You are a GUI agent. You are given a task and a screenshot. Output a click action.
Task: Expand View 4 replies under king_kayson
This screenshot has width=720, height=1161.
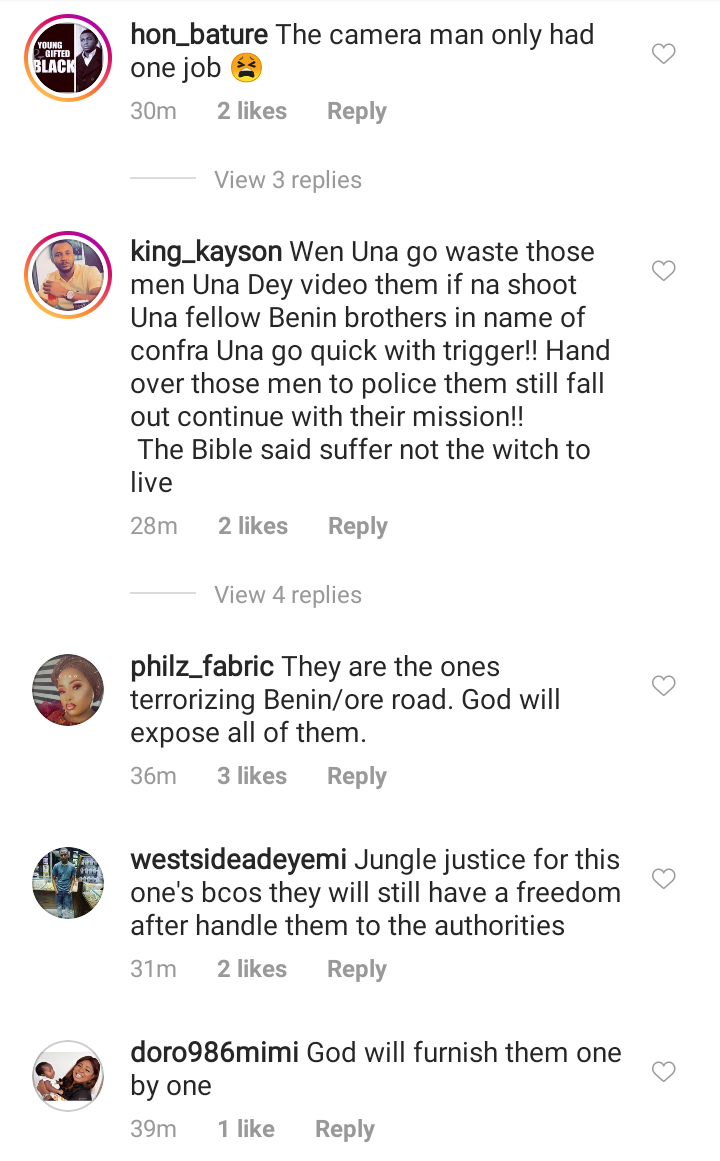pos(287,595)
